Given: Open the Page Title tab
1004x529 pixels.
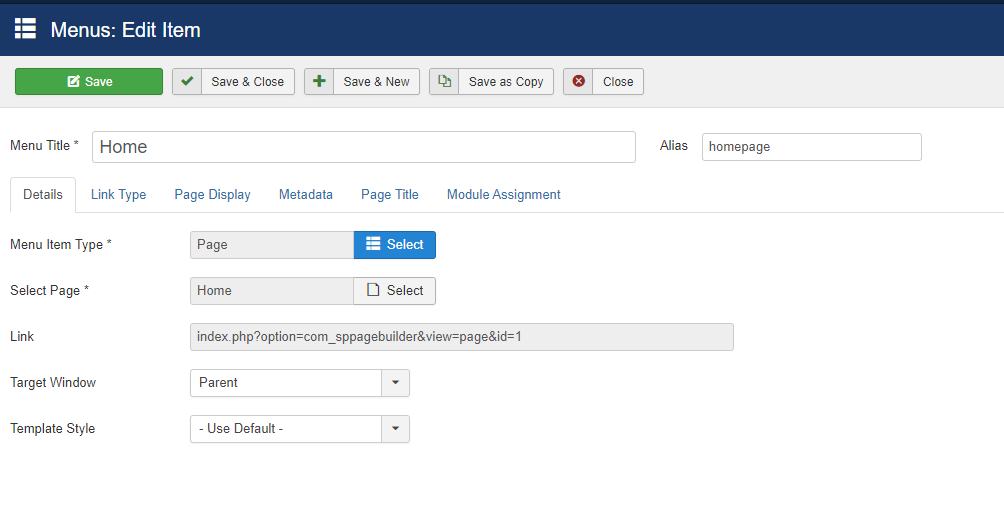Looking at the screenshot, I should click(390, 195).
